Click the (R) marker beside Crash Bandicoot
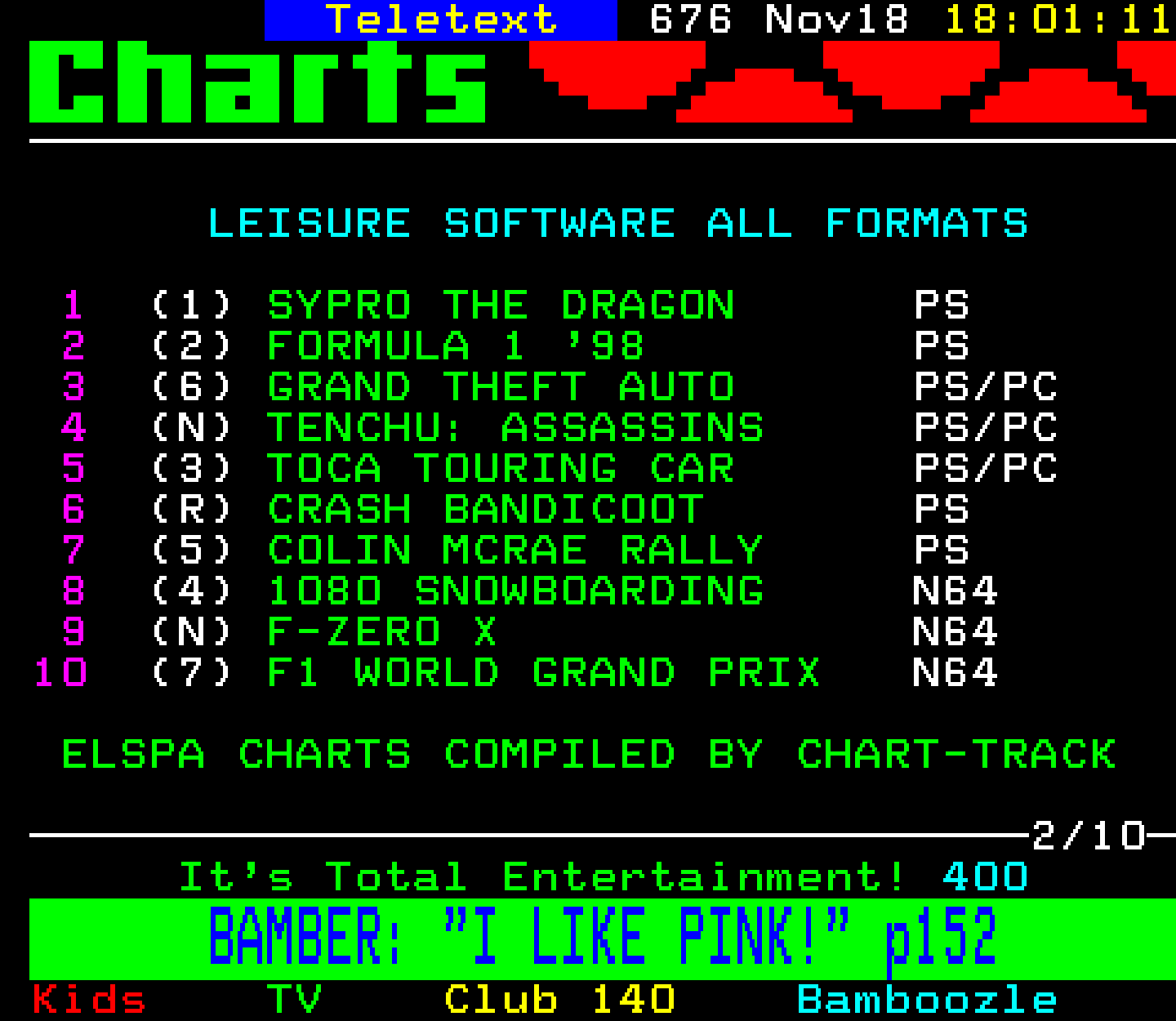Viewport: 1176px width, 1021px height. pos(192,510)
